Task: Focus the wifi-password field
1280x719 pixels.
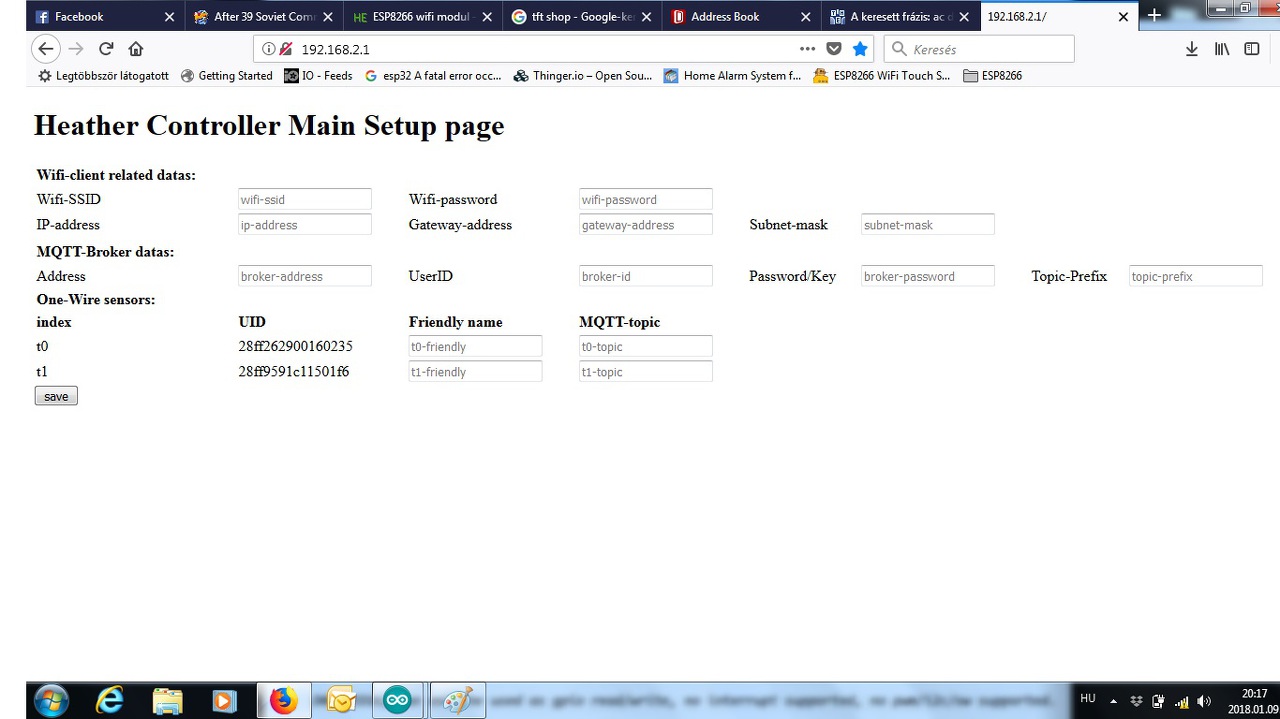Action: 646,200
